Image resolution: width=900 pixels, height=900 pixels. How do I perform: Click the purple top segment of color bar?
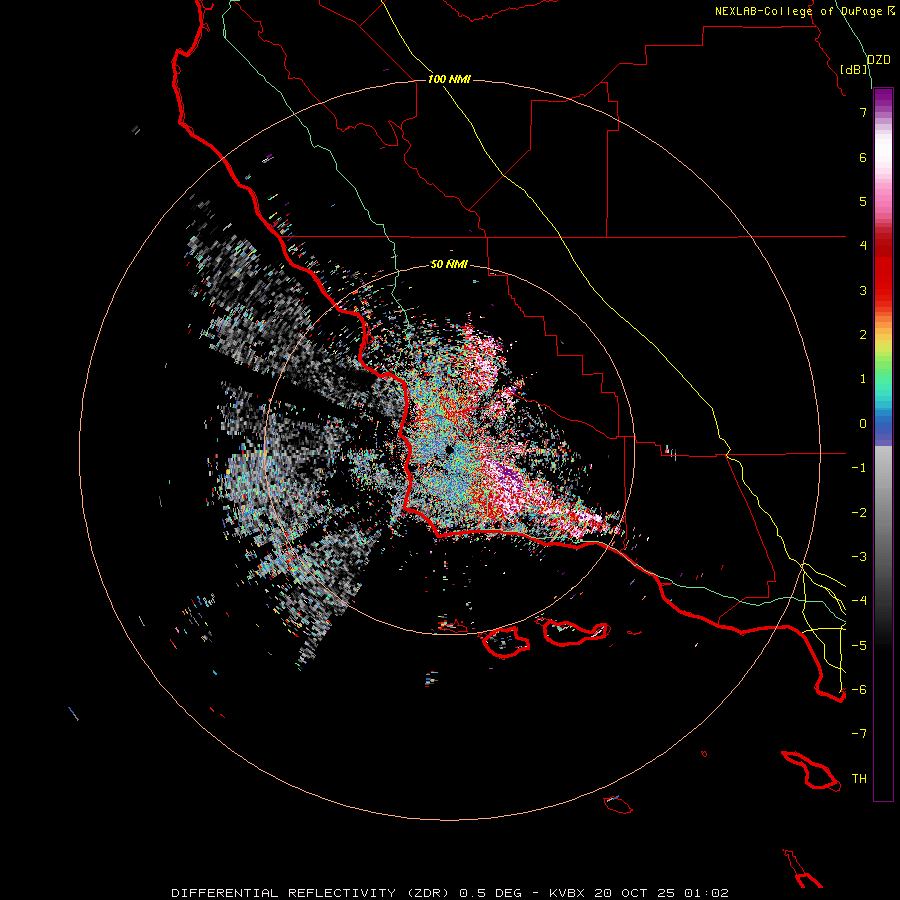(883, 99)
